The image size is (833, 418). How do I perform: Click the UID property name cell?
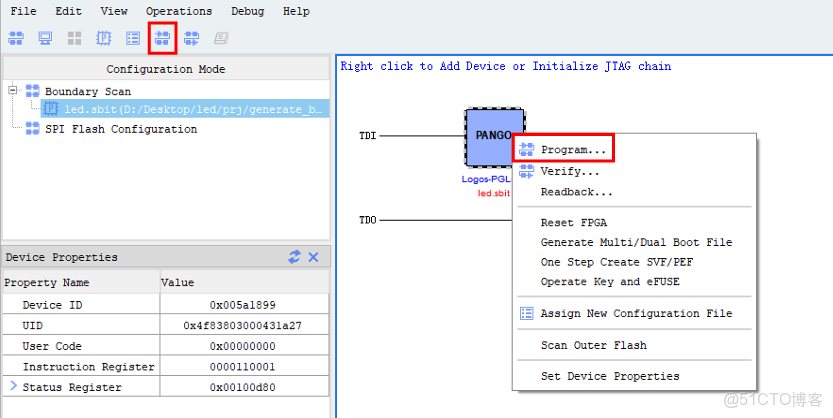pyautogui.click(x=81, y=325)
